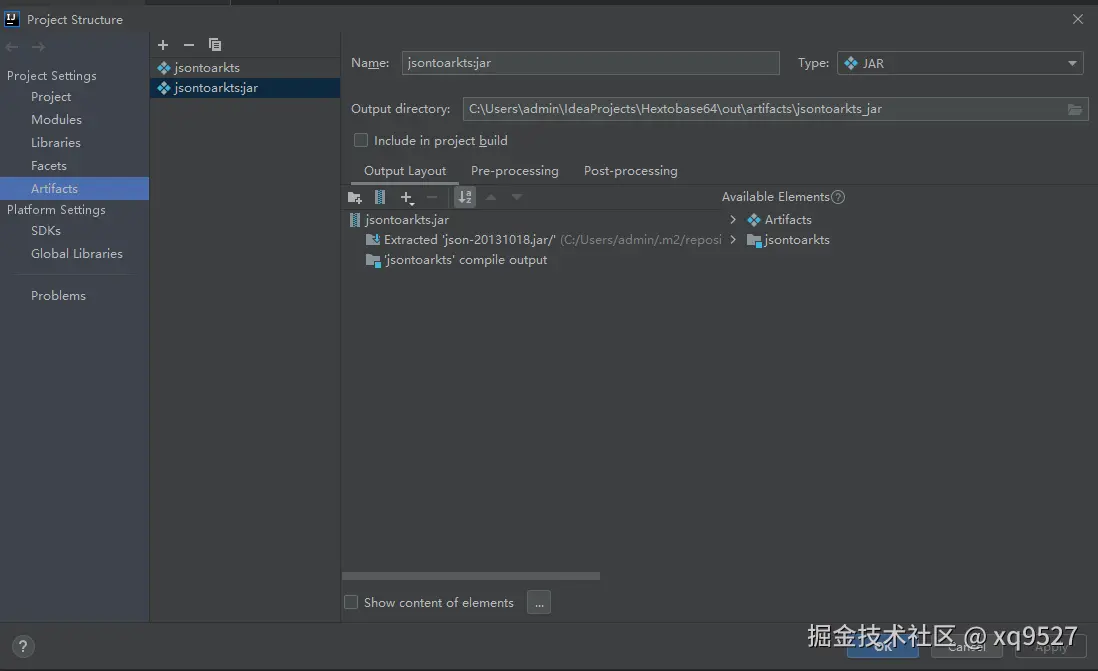Screen dimensions: 1098x671
Task: Click the jsontoarkts artifact icon in list
Action: (164, 68)
